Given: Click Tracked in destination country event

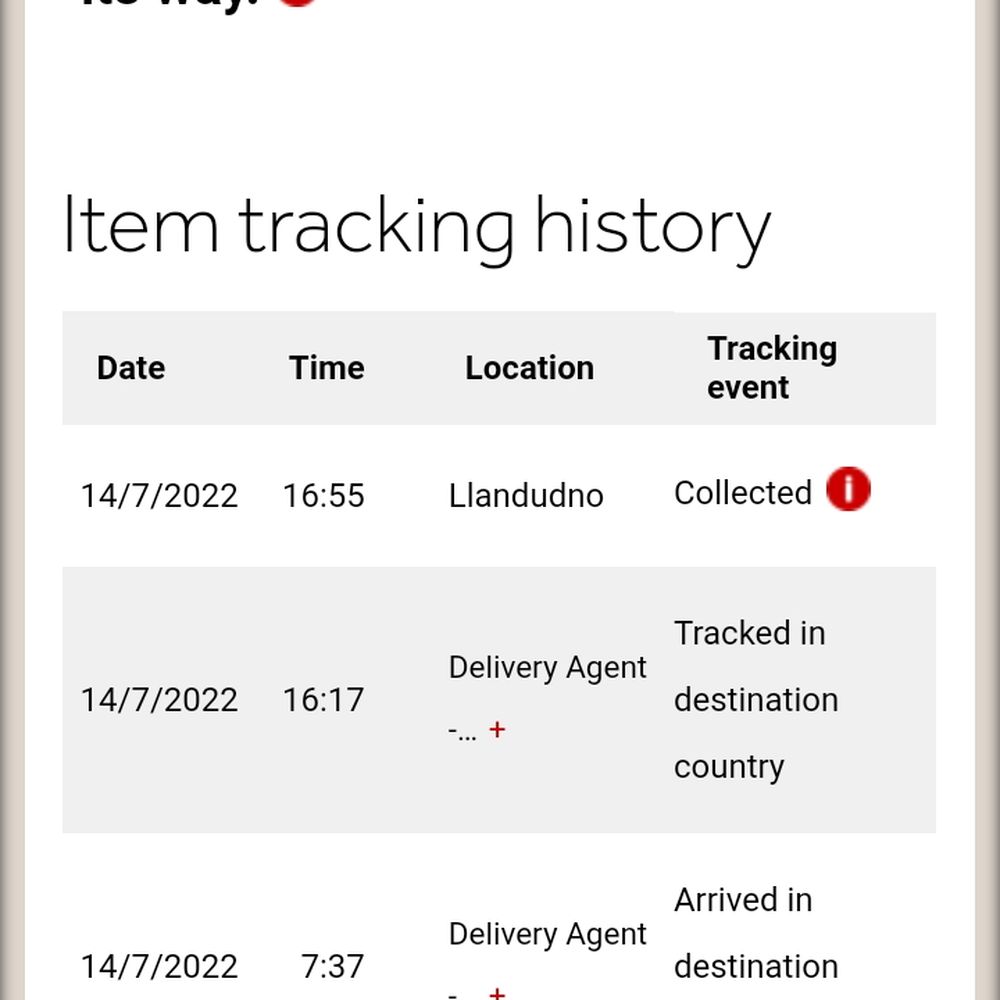Looking at the screenshot, I should 755,700.
